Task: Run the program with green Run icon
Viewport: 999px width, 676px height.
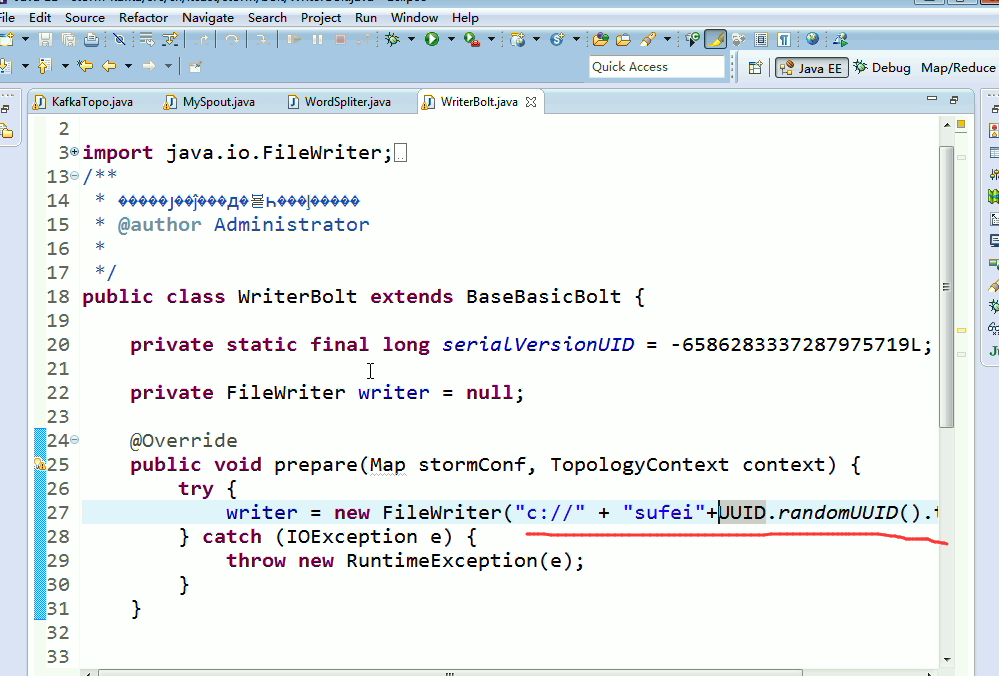Action: 432,40
